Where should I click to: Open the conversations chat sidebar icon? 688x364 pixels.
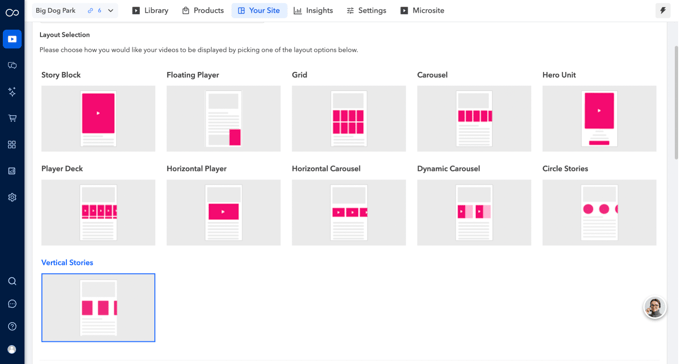pyautogui.click(x=12, y=65)
